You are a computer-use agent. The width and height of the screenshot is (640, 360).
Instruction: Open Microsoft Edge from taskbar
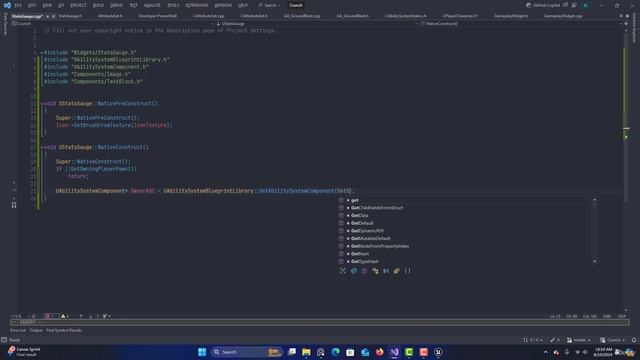click(x=336, y=352)
